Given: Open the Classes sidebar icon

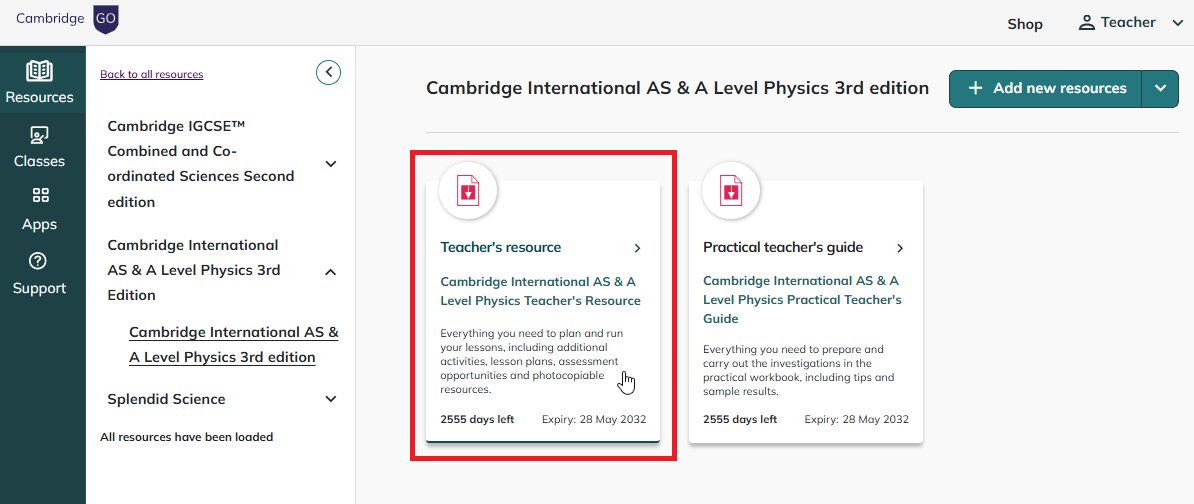Looking at the screenshot, I should click(39, 136).
